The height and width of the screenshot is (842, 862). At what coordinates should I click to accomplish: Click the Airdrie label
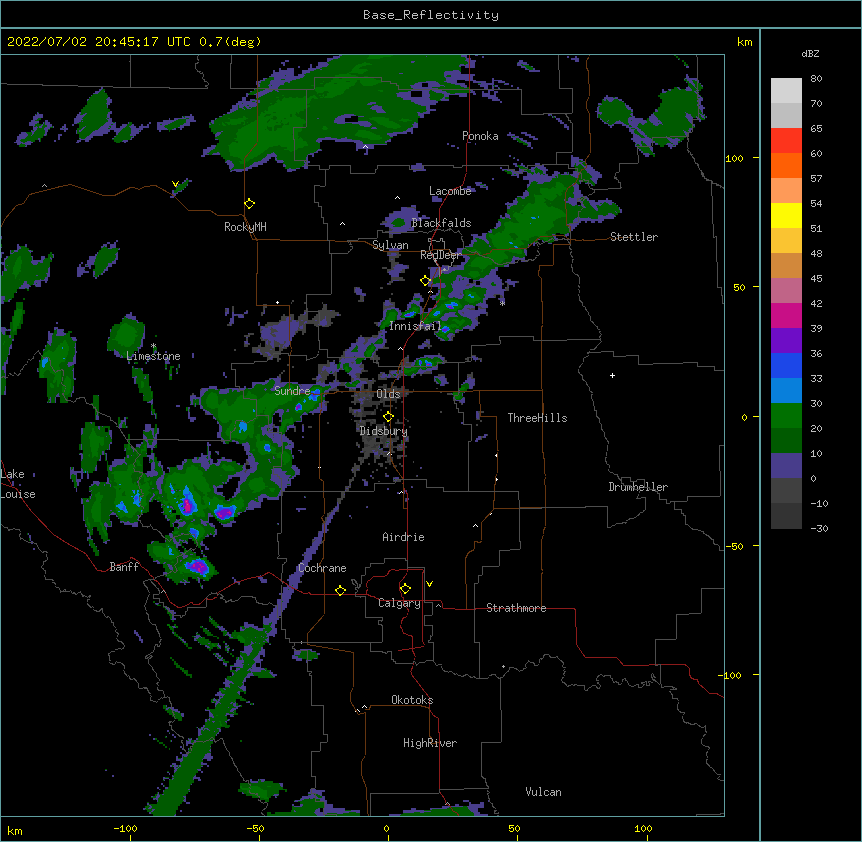403,537
